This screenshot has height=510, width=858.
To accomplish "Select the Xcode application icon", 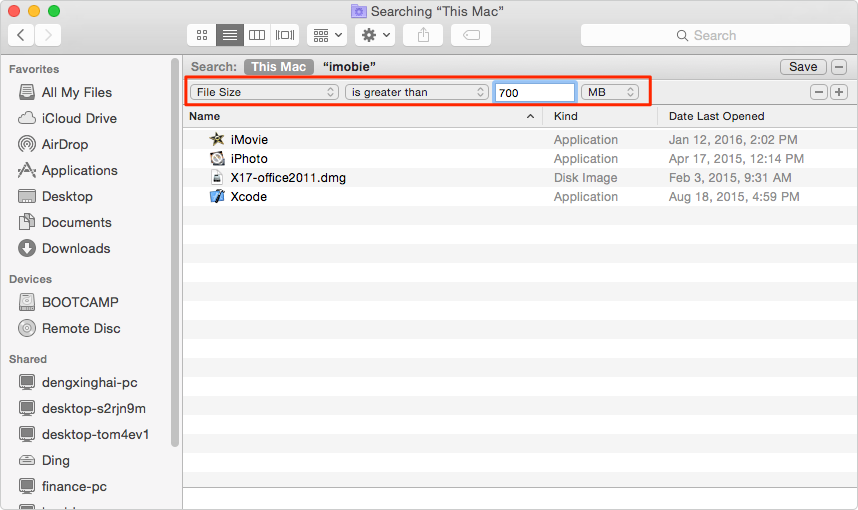I will point(217,196).
